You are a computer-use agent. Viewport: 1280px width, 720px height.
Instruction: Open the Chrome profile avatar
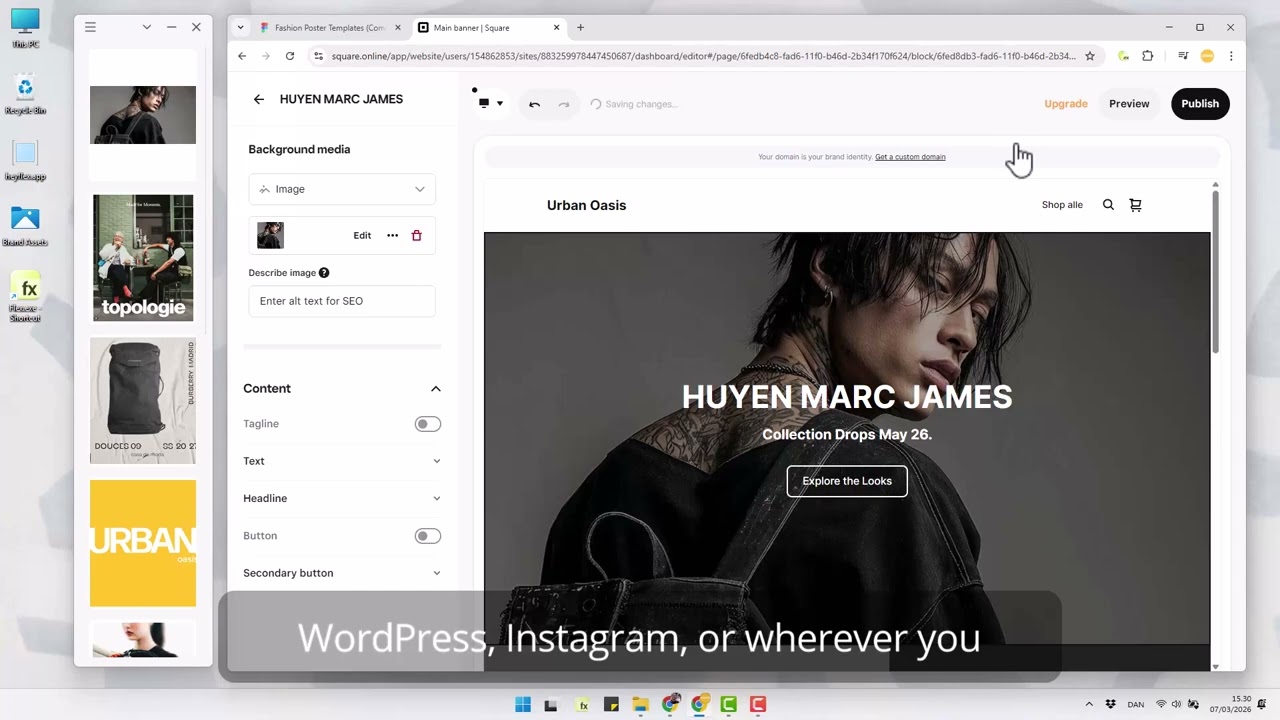pos(1207,56)
